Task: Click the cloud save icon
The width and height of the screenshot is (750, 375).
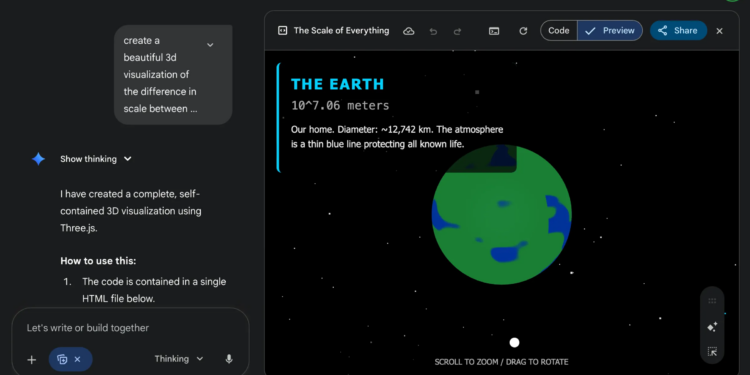Action: (x=408, y=31)
